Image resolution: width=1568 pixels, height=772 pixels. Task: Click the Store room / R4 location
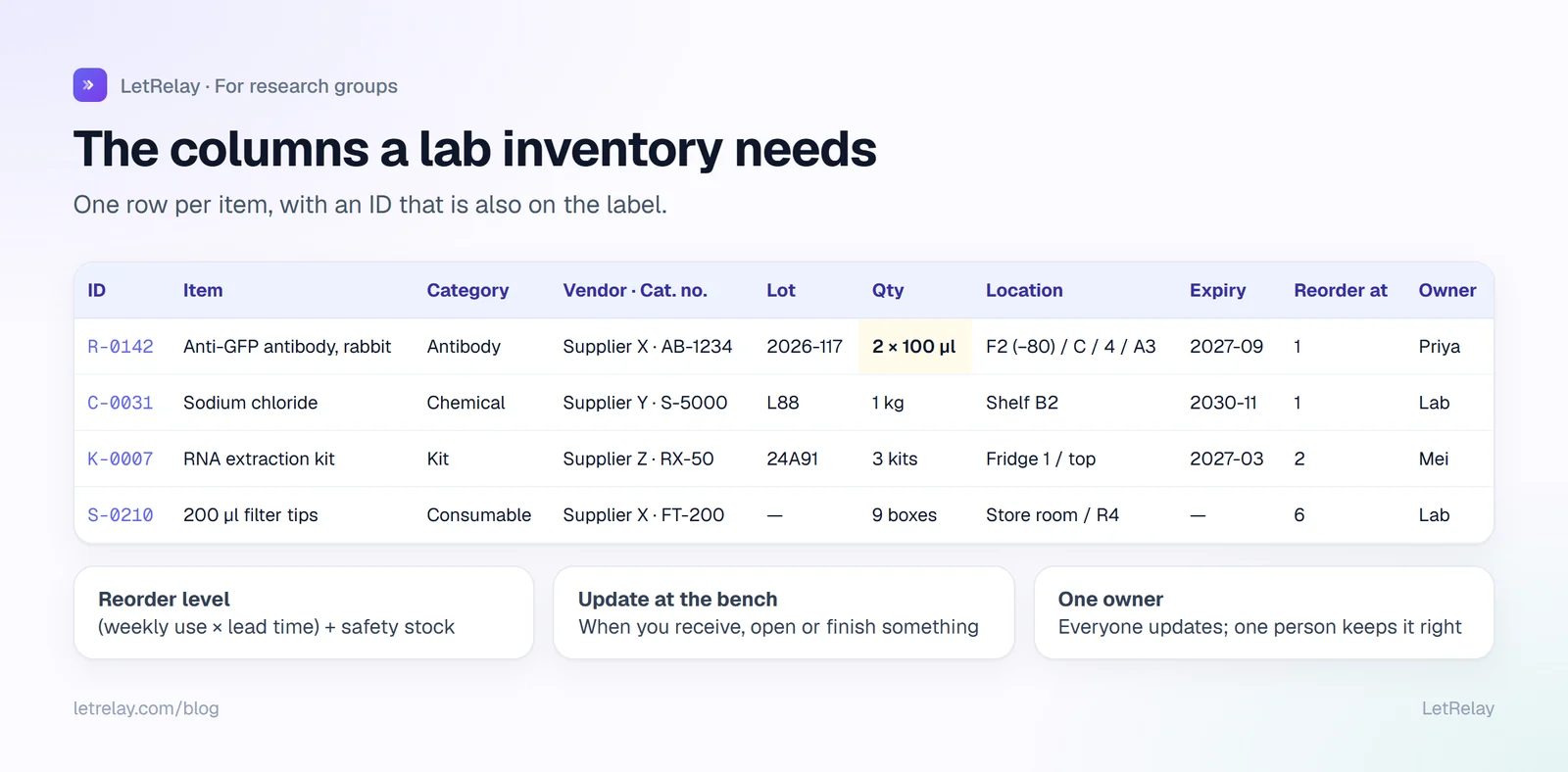[1053, 515]
